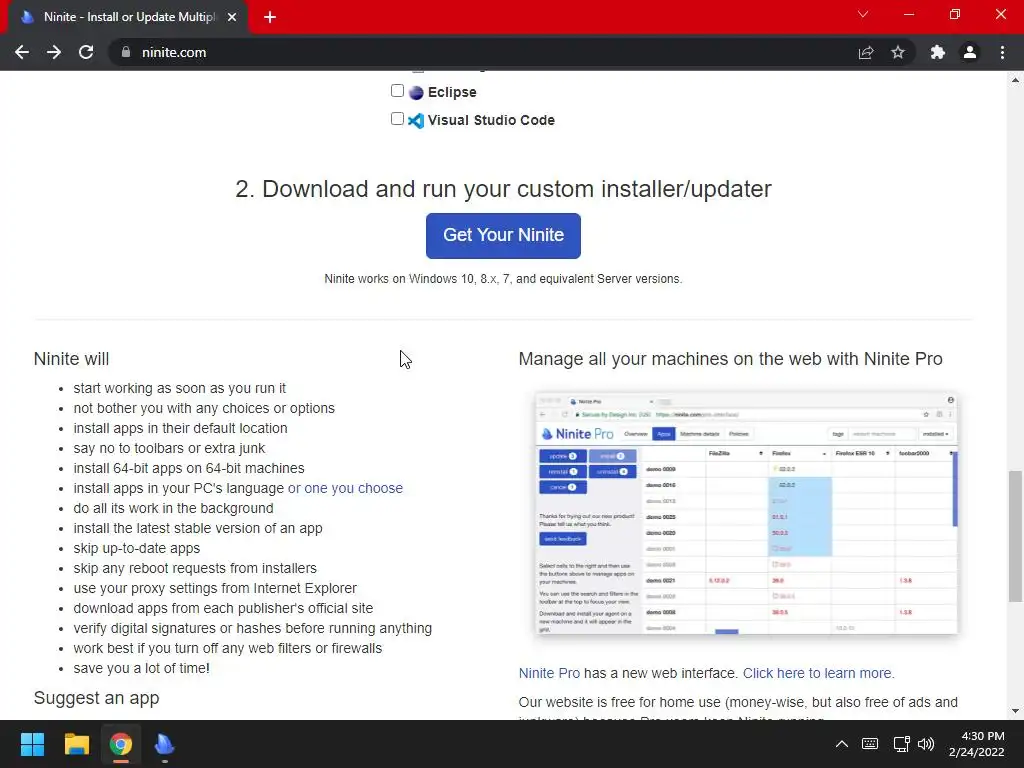The image size is (1024, 768).
Task: Click the page vertical scrollbar thumb
Action: (x=1015, y=536)
